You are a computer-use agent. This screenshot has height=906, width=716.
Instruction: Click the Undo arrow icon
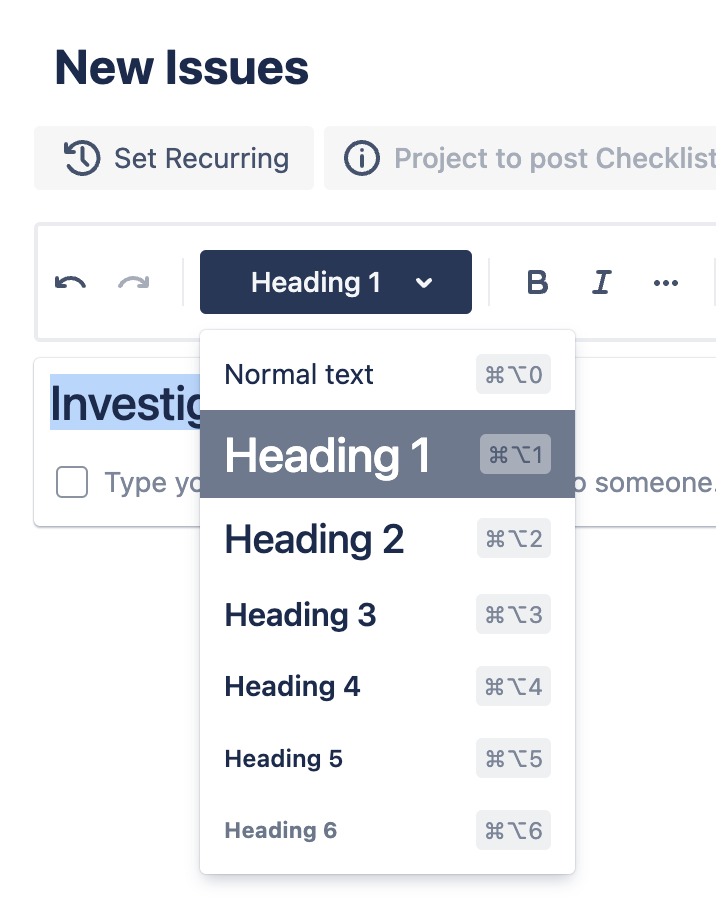coord(70,283)
